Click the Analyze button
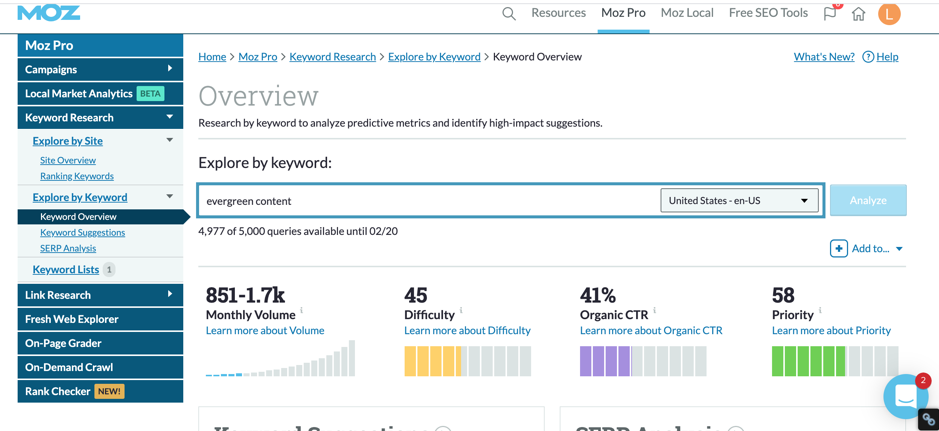This screenshot has width=939, height=431. pos(868,201)
